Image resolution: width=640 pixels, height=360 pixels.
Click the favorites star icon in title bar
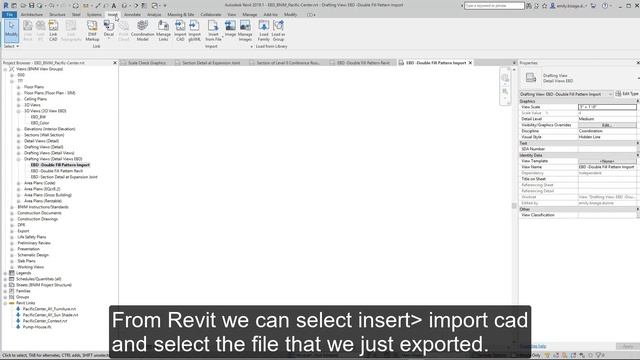click(544, 6)
